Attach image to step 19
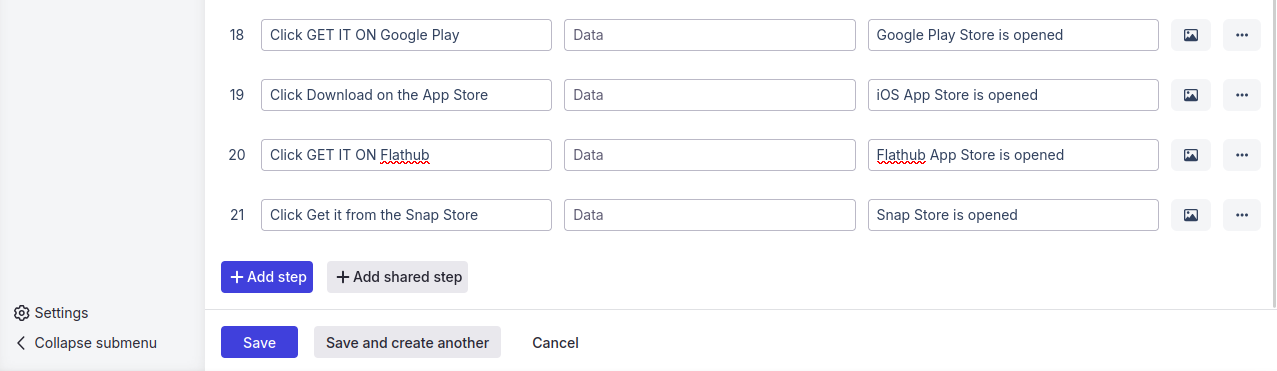The image size is (1277, 371). click(1191, 95)
